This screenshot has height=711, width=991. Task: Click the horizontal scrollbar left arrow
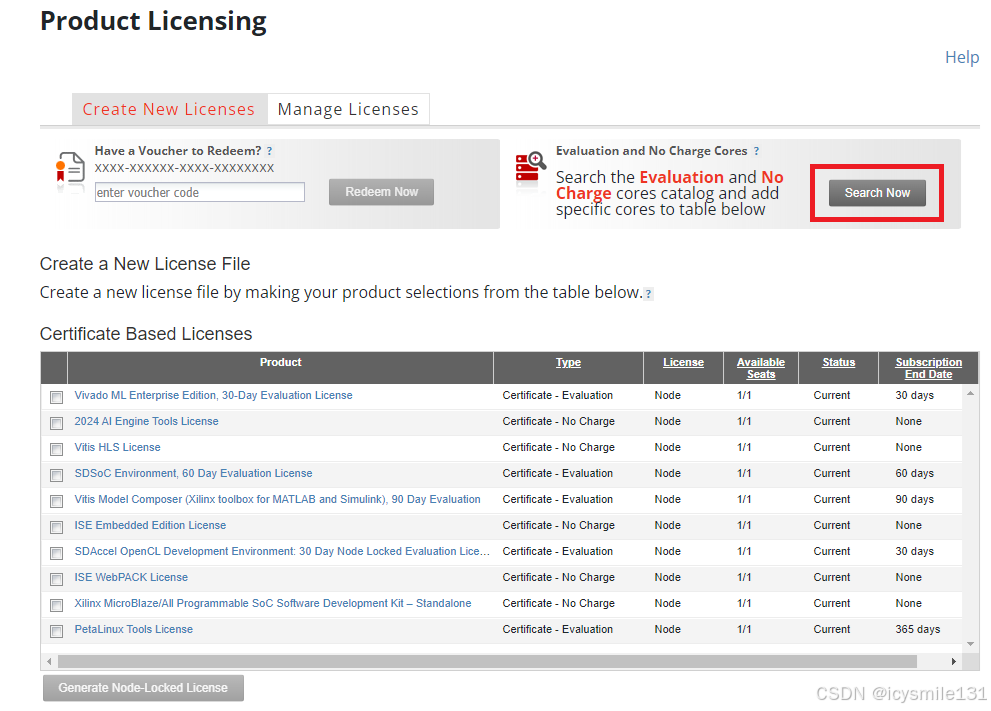click(49, 661)
